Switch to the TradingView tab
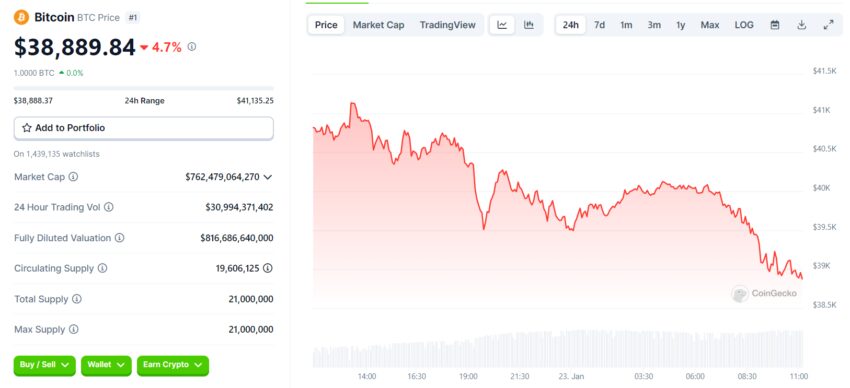 [x=447, y=25]
